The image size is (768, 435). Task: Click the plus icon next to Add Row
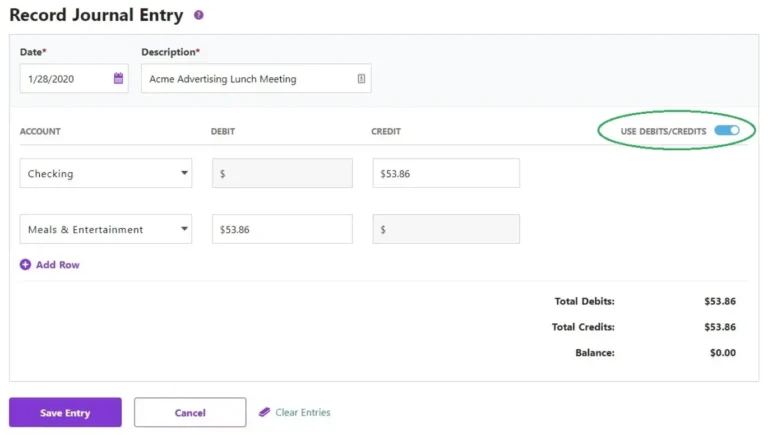pyautogui.click(x=25, y=265)
